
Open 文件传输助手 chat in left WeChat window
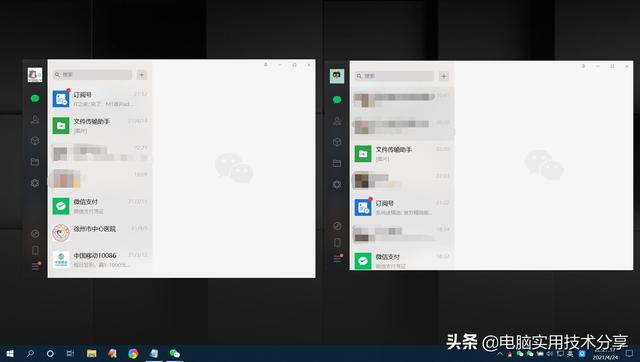(x=100, y=126)
